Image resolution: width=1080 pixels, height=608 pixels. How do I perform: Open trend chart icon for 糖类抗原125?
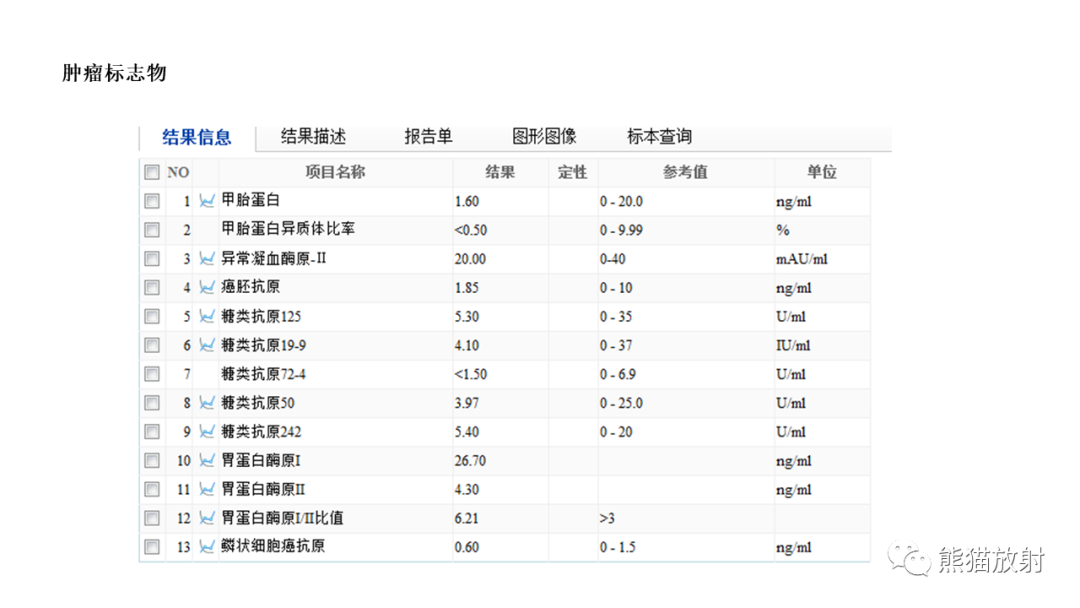(x=207, y=317)
